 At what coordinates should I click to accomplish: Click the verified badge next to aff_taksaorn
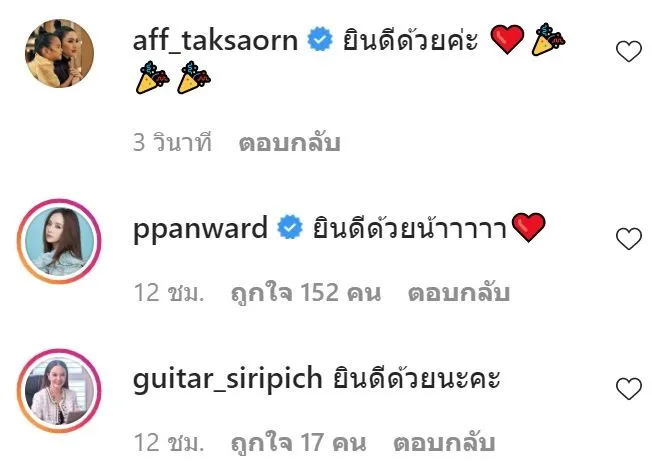(x=320, y=39)
